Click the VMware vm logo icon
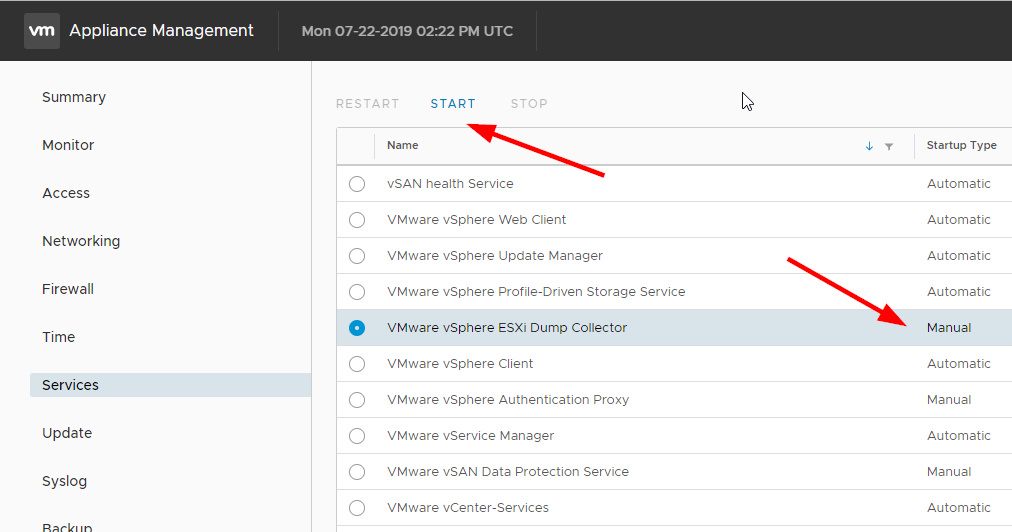The image size is (1012, 532). coord(42,31)
